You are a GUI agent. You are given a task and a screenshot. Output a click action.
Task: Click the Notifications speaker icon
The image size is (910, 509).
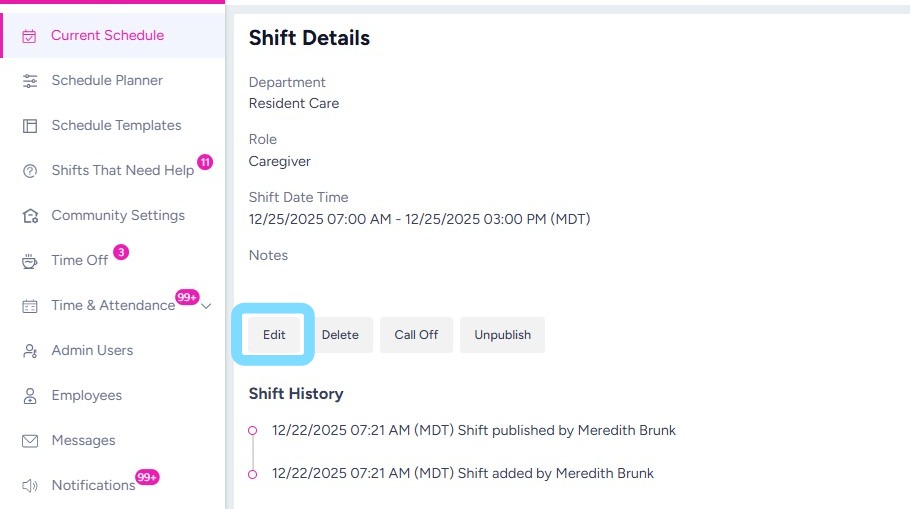pos(30,486)
